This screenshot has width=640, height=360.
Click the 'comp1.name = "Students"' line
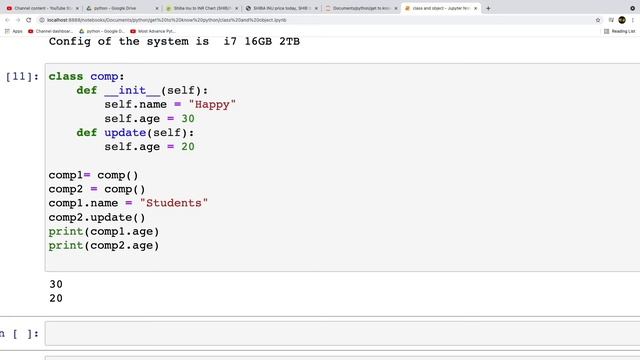128,203
